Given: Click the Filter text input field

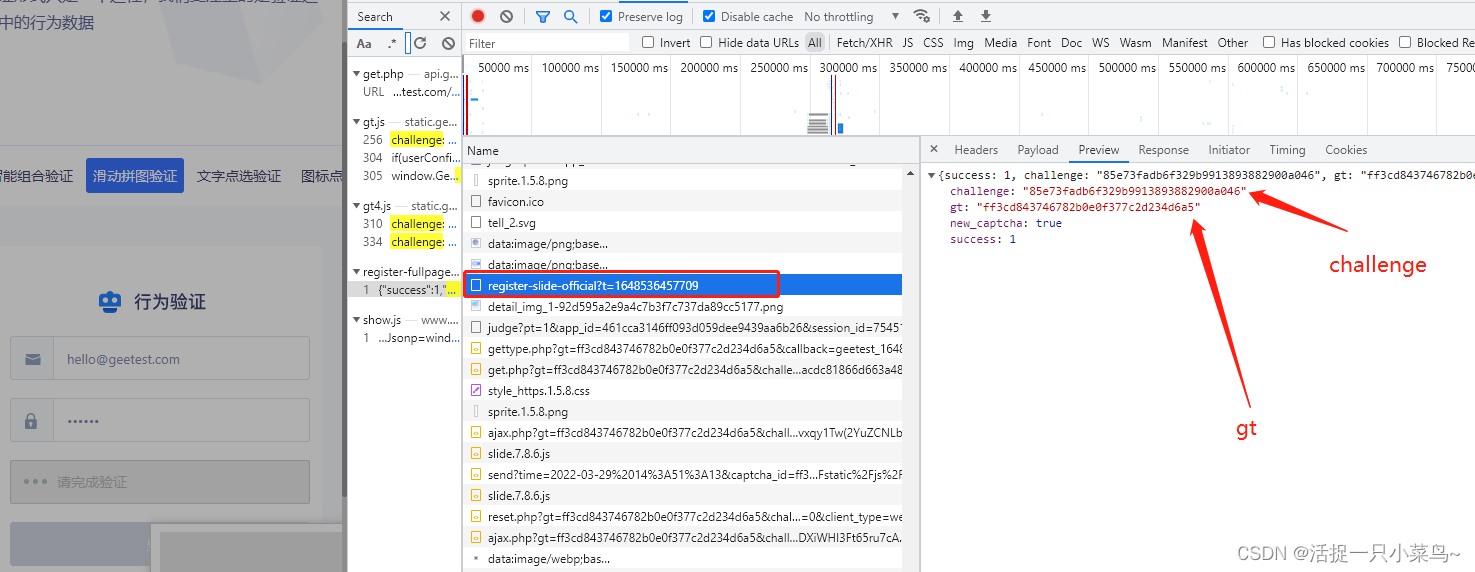Looking at the screenshot, I should 547,43.
